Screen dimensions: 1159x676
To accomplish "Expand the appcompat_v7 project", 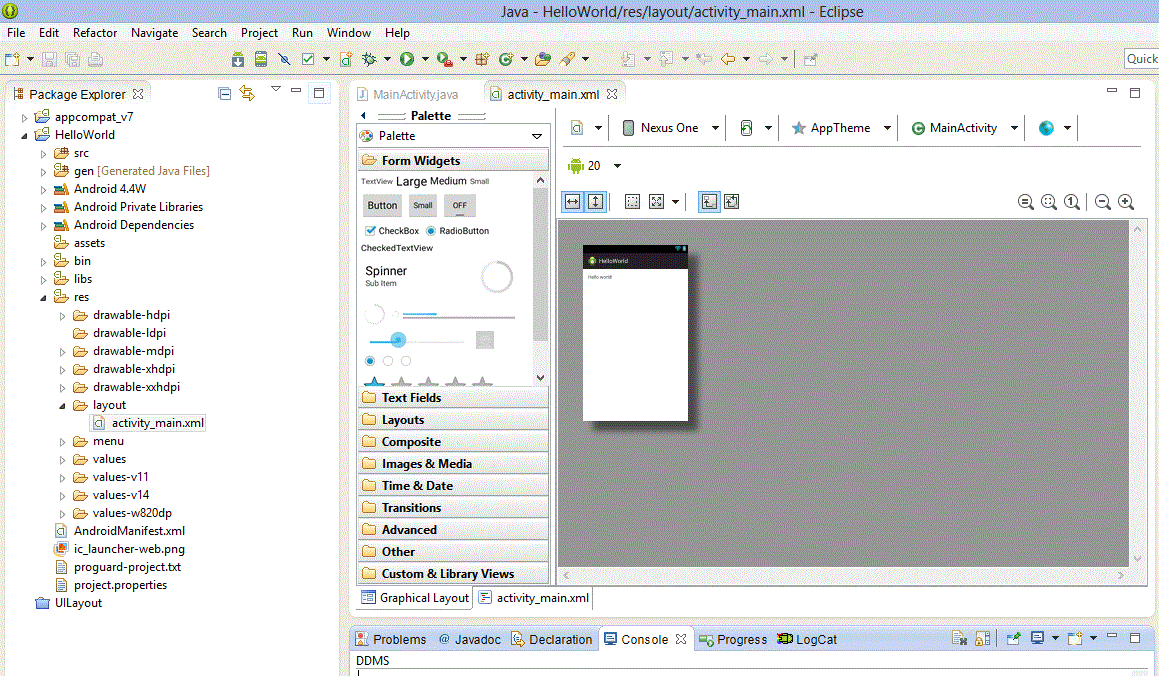I will pyautogui.click(x=24, y=117).
